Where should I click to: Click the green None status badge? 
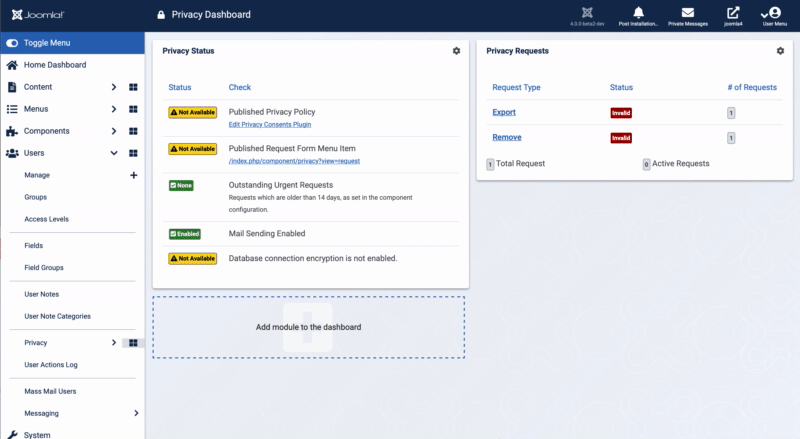pyautogui.click(x=181, y=185)
